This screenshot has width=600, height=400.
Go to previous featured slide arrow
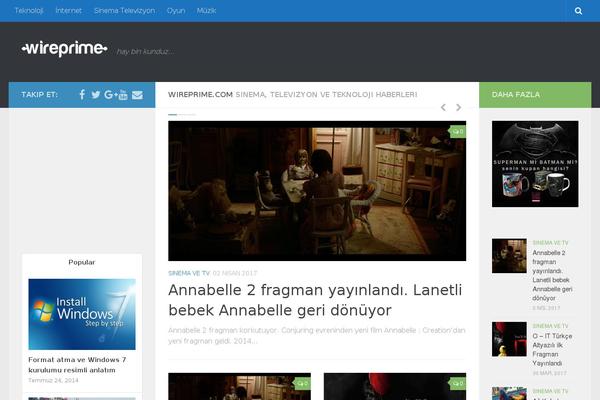point(443,107)
